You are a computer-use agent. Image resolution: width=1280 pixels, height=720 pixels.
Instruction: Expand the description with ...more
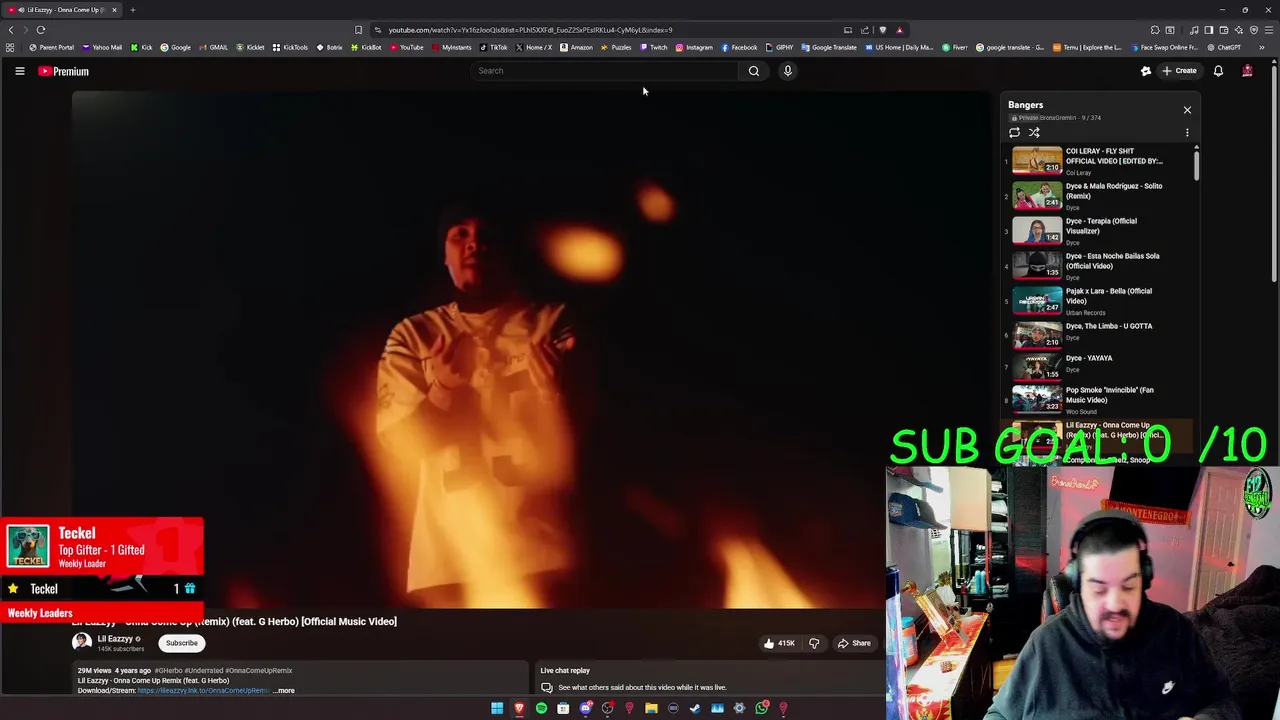tap(284, 690)
